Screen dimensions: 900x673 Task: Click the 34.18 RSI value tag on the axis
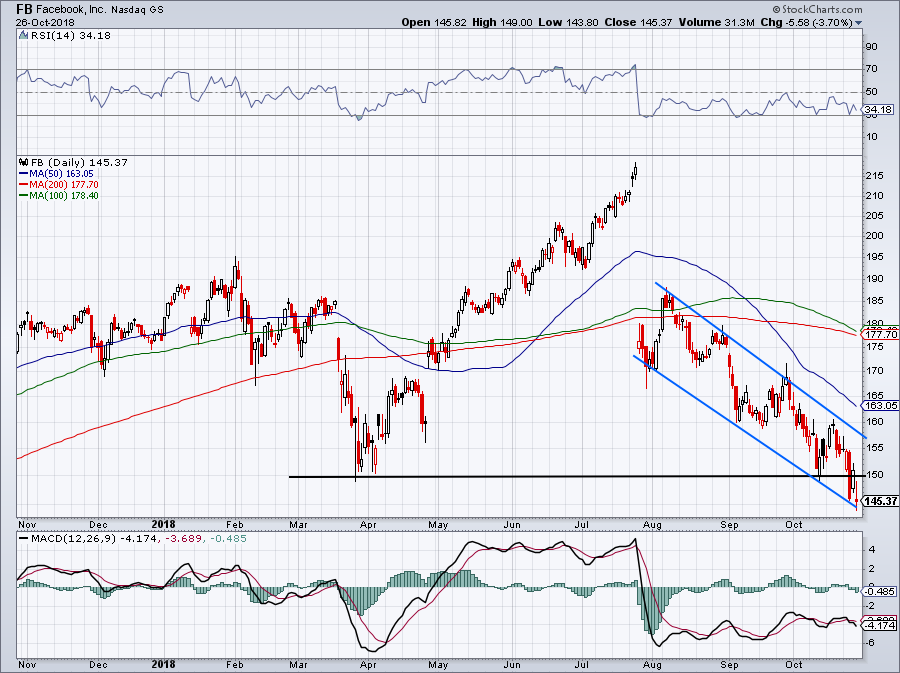878,110
